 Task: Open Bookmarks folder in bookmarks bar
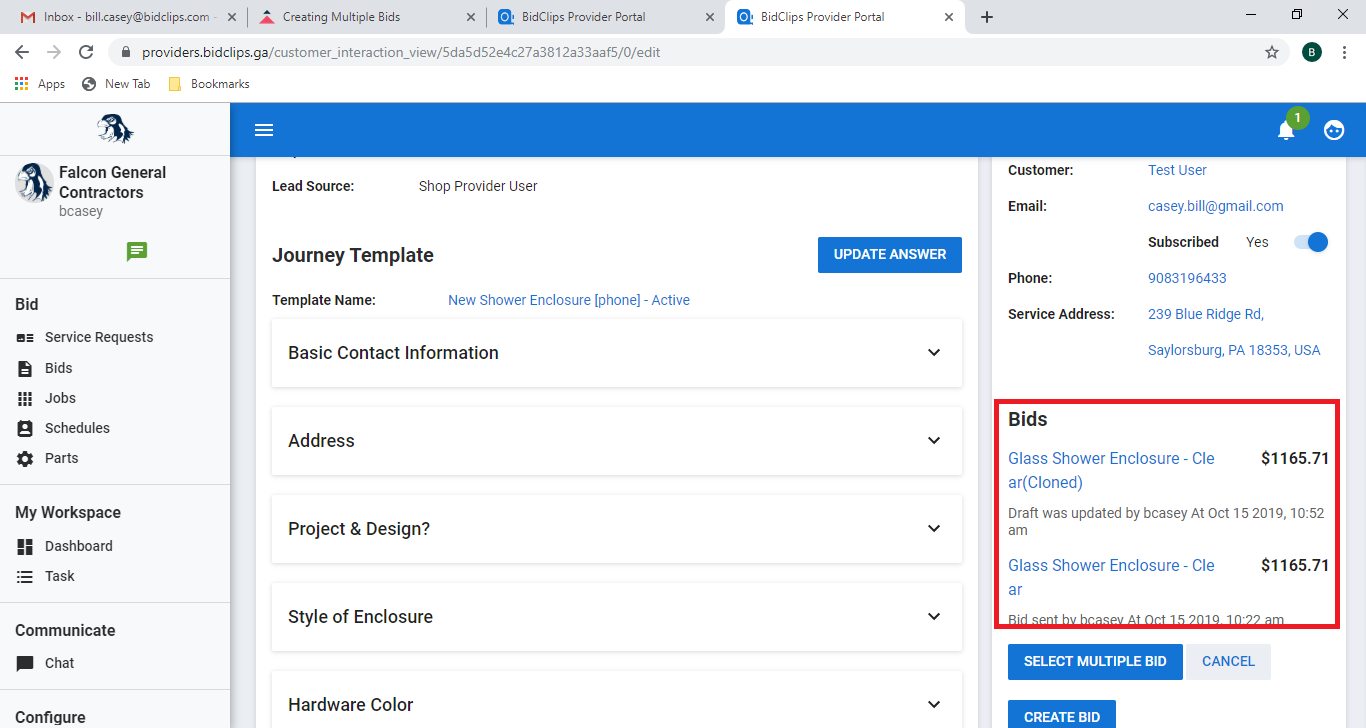209,84
